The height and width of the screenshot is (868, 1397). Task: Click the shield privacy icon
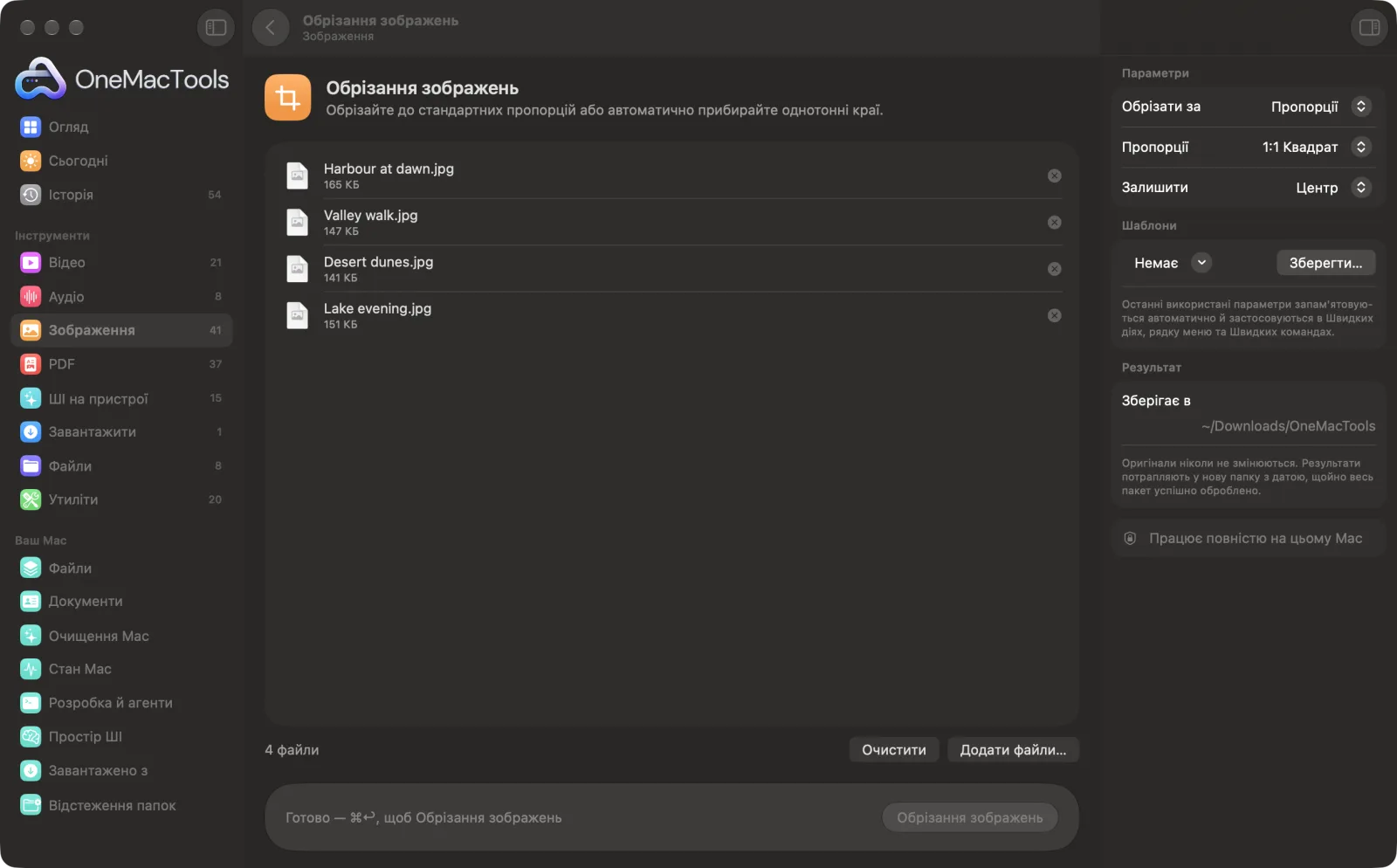1130,538
